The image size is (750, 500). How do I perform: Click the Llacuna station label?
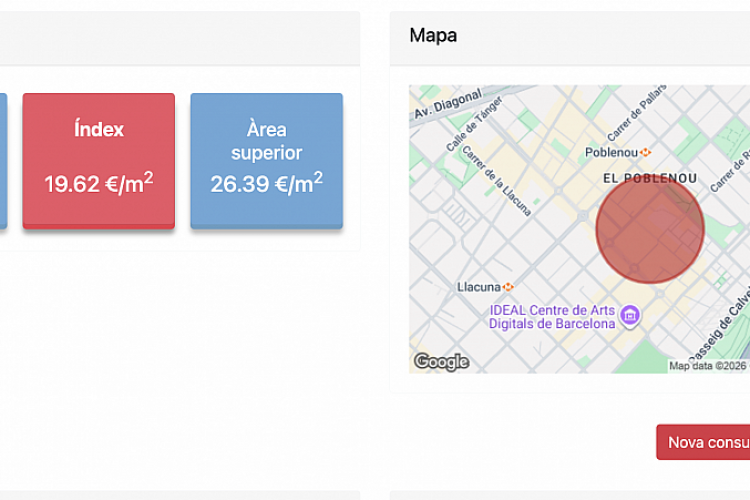[478, 287]
